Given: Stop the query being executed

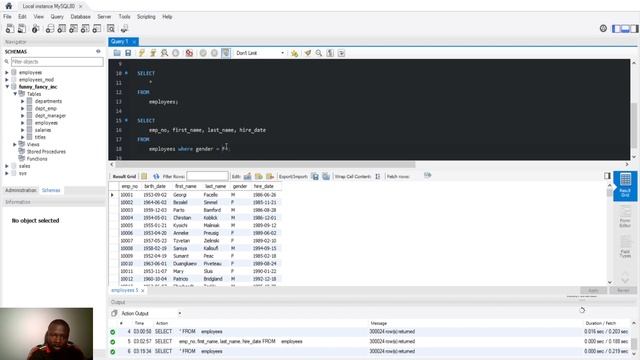Looking at the screenshot, I should pos(176,53).
